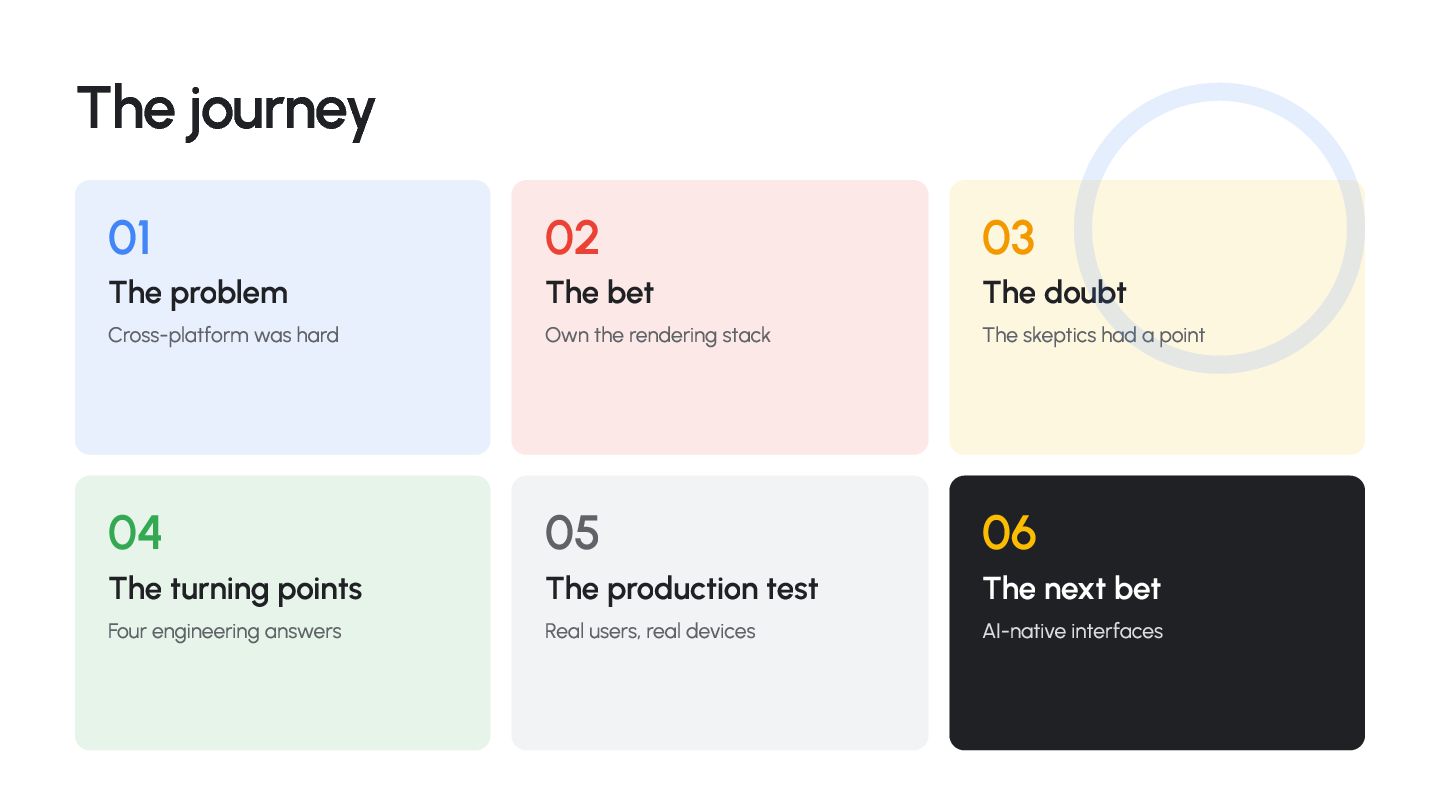
Task: Select 'AI-native interfaces' subtitle
Action: pyautogui.click(x=1072, y=631)
